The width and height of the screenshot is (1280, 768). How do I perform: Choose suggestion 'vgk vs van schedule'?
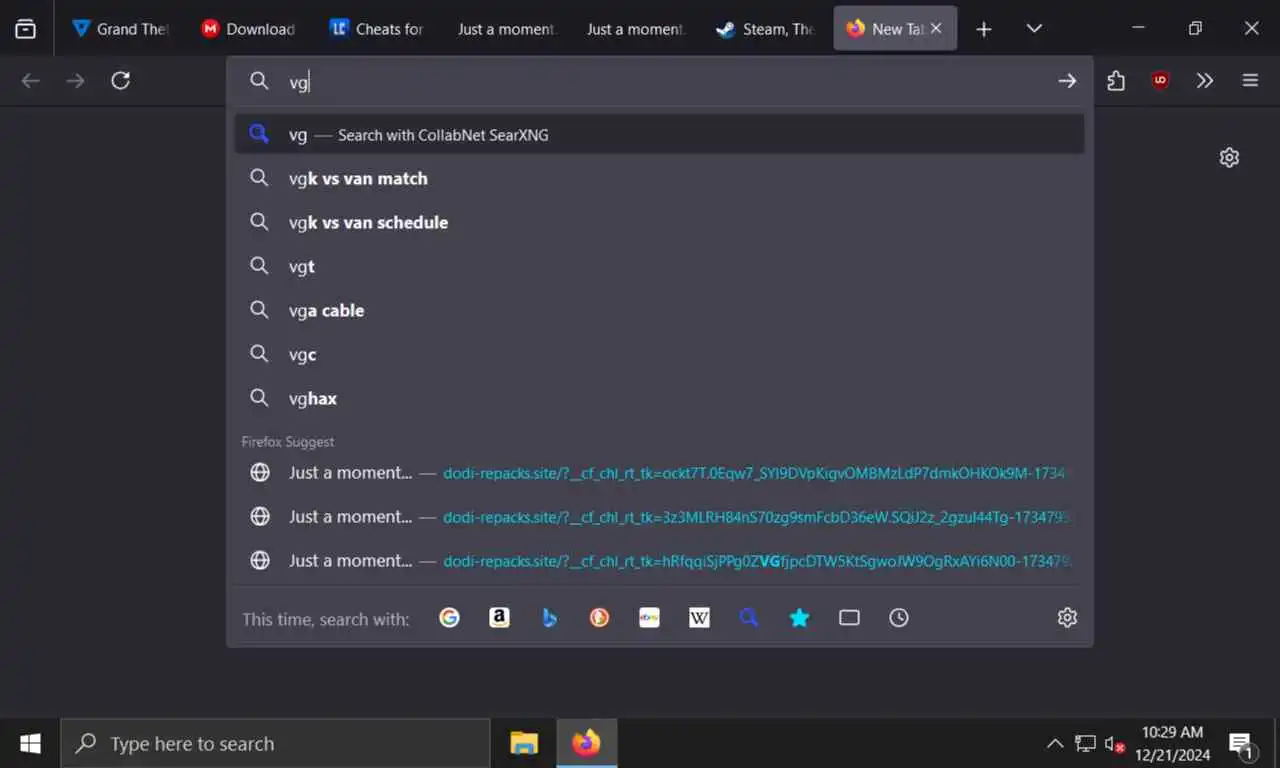tap(660, 222)
